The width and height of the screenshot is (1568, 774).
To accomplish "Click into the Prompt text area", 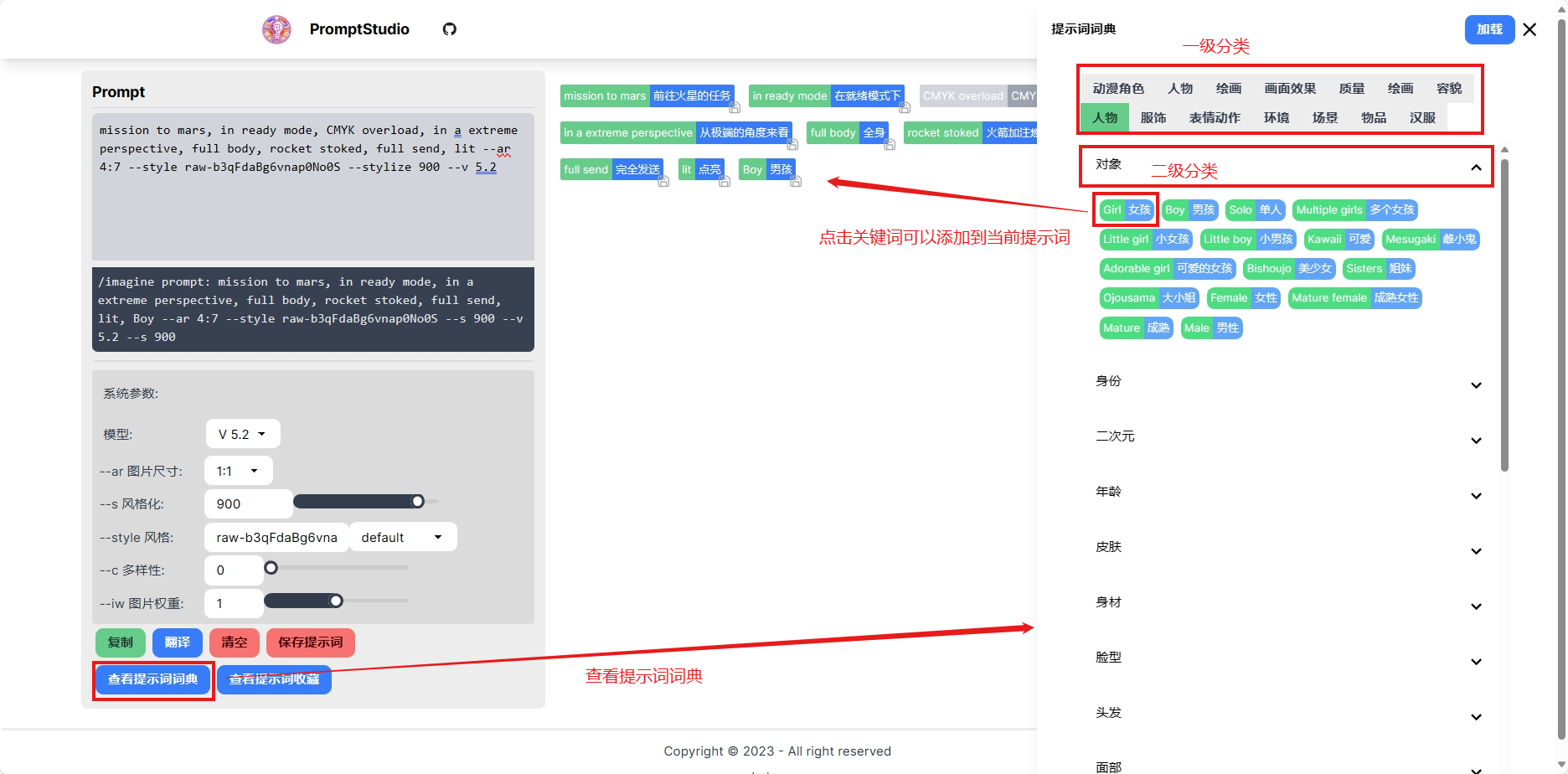I will point(313,186).
